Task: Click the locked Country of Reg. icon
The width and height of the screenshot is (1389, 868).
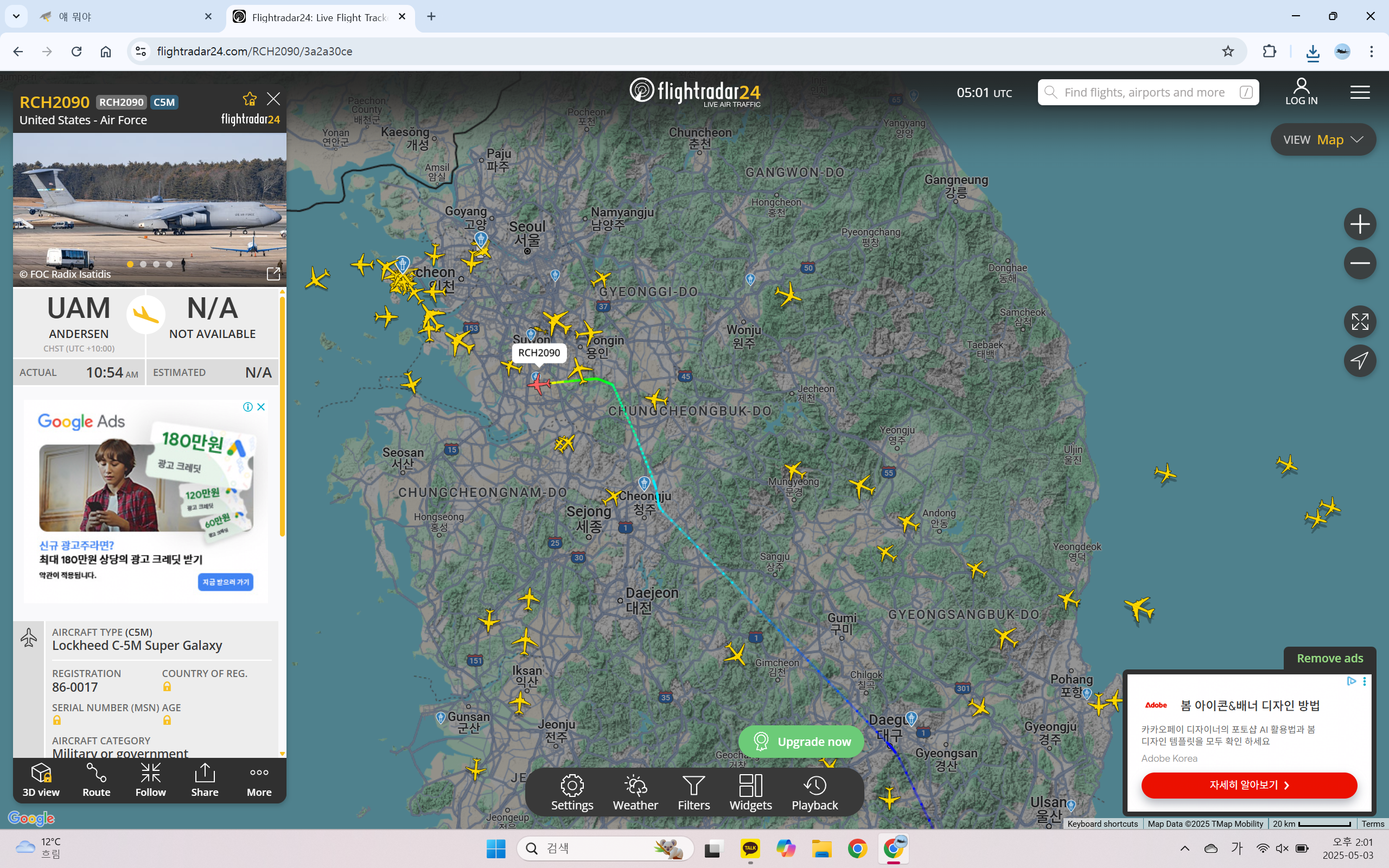Action: coord(167,687)
